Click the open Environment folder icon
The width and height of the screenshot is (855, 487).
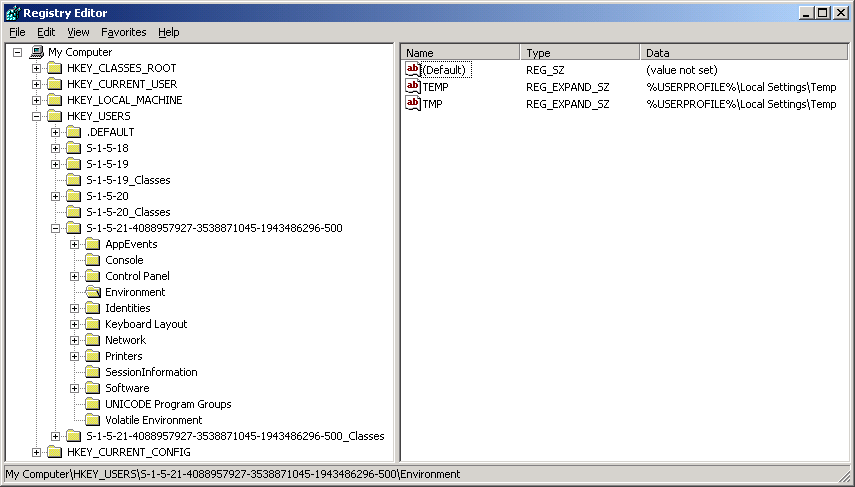pos(93,292)
